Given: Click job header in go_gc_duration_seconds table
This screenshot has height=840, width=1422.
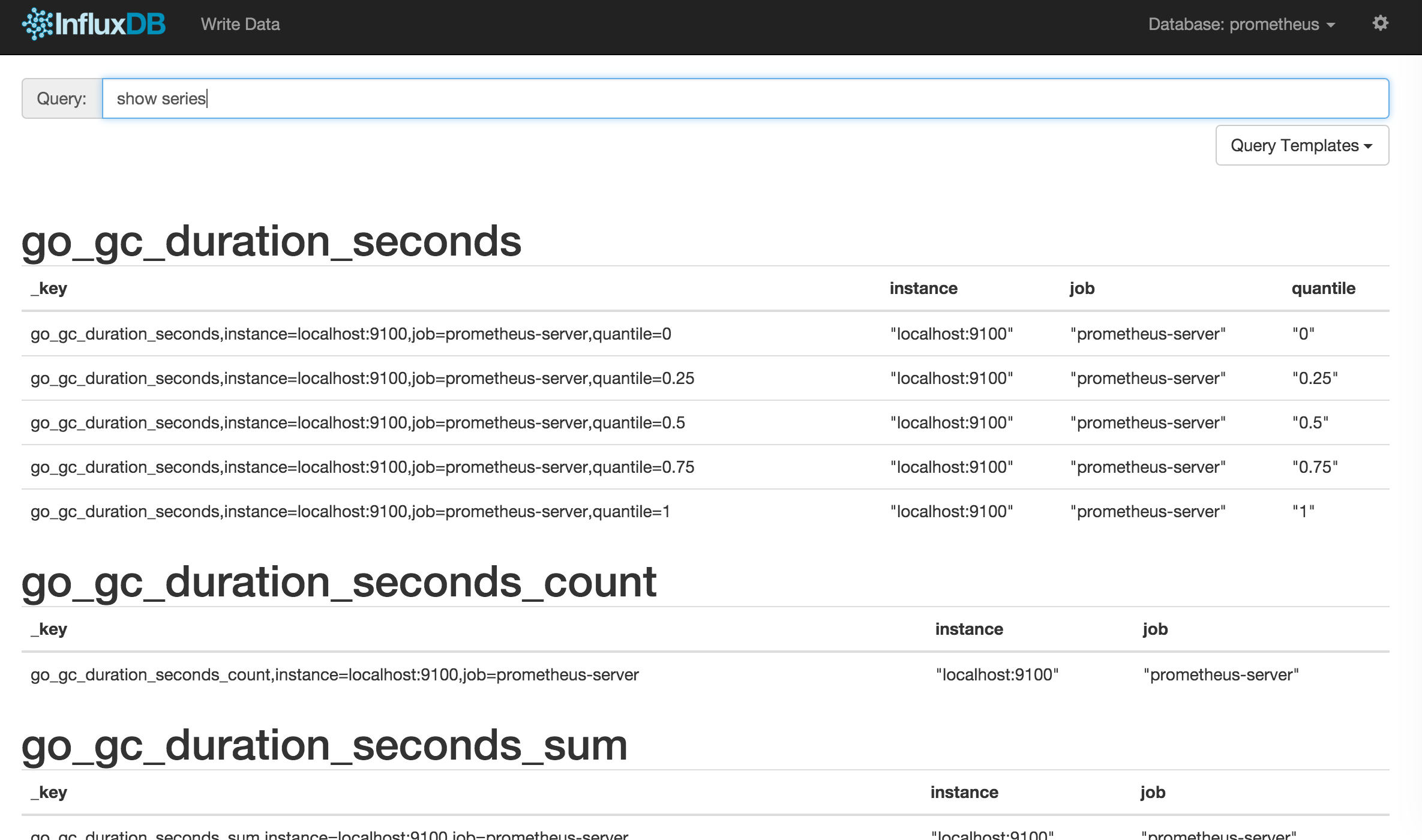Looking at the screenshot, I should coord(1082,289).
